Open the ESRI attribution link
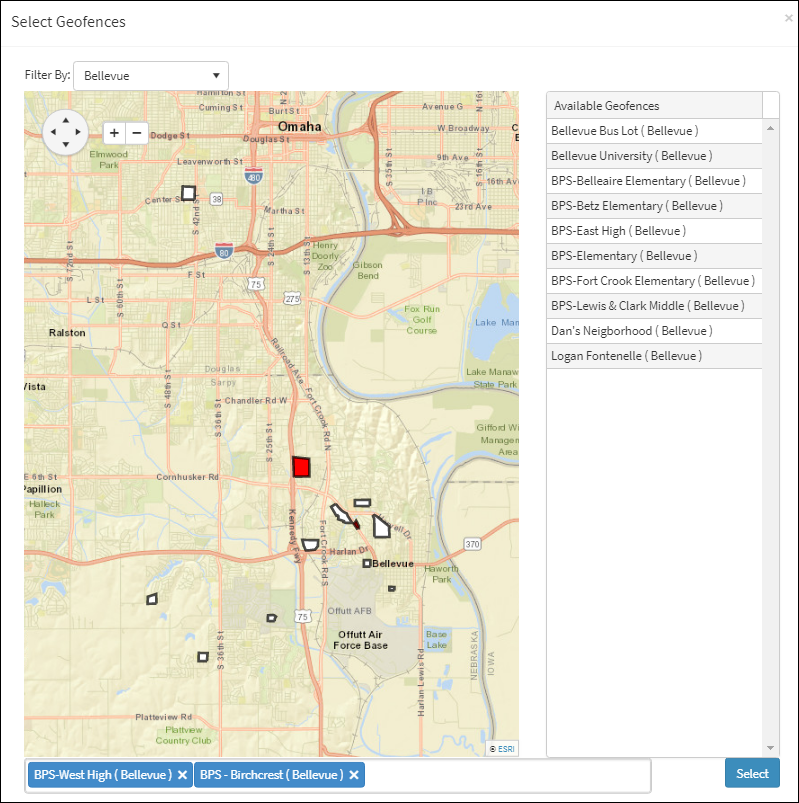 pyautogui.click(x=506, y=749)
